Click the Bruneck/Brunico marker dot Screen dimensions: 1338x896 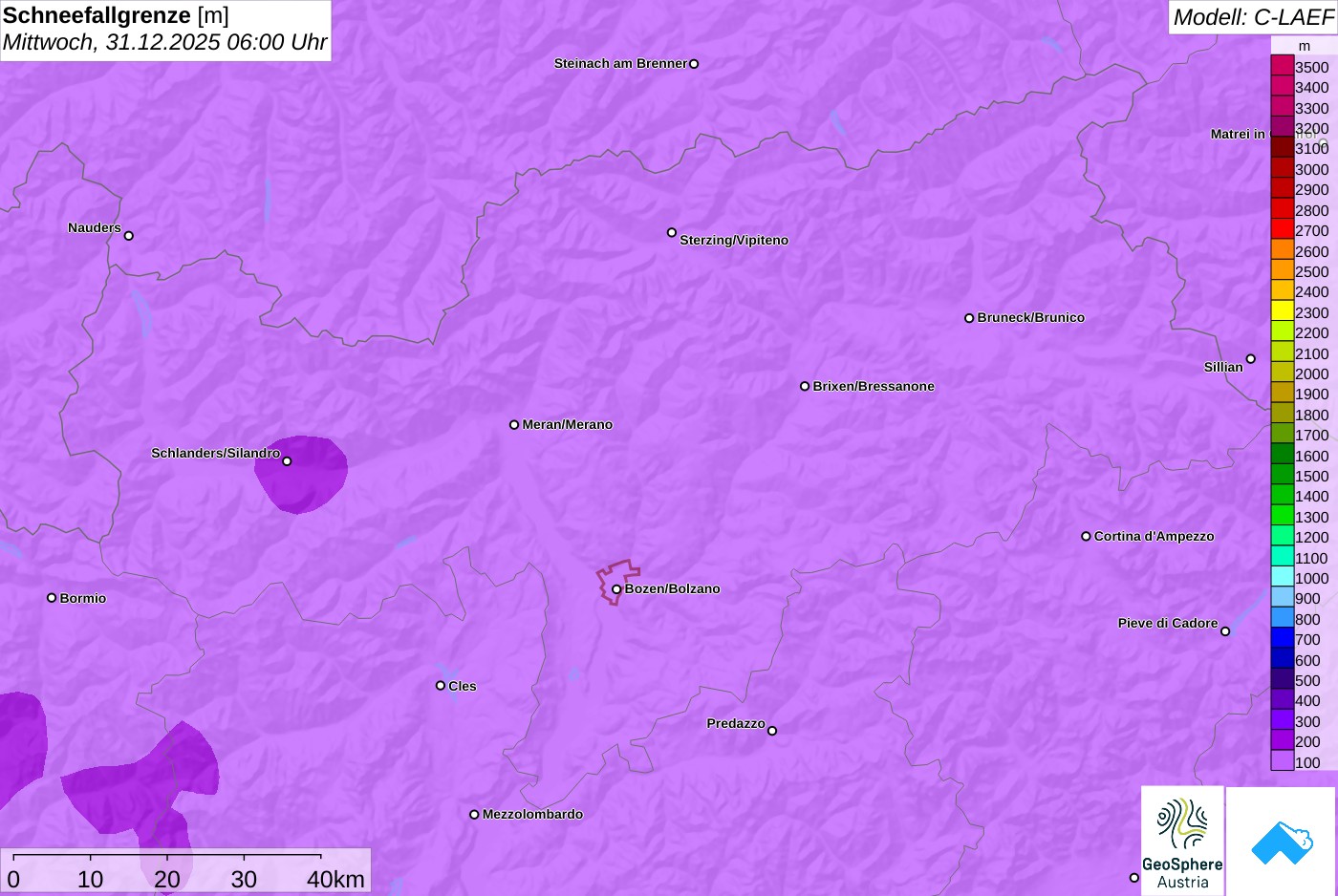tap(969, 318)
